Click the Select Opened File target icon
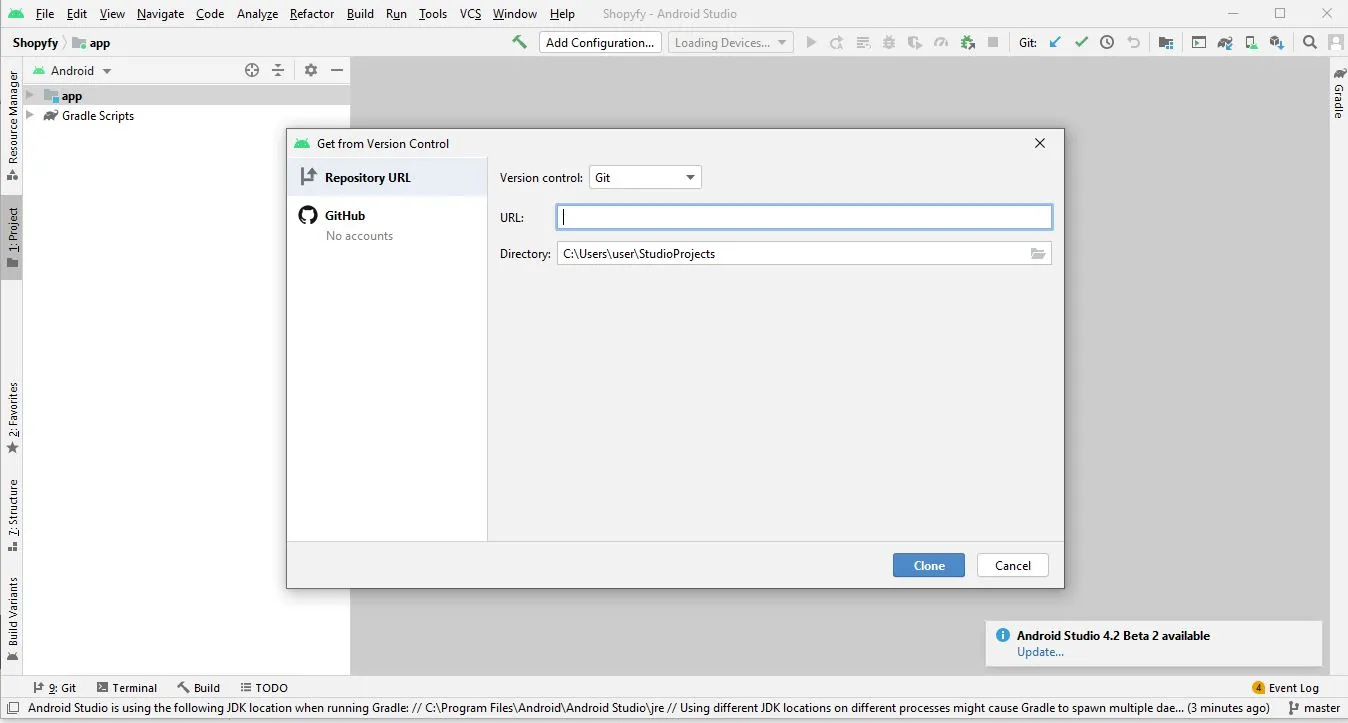 (252, 70)
